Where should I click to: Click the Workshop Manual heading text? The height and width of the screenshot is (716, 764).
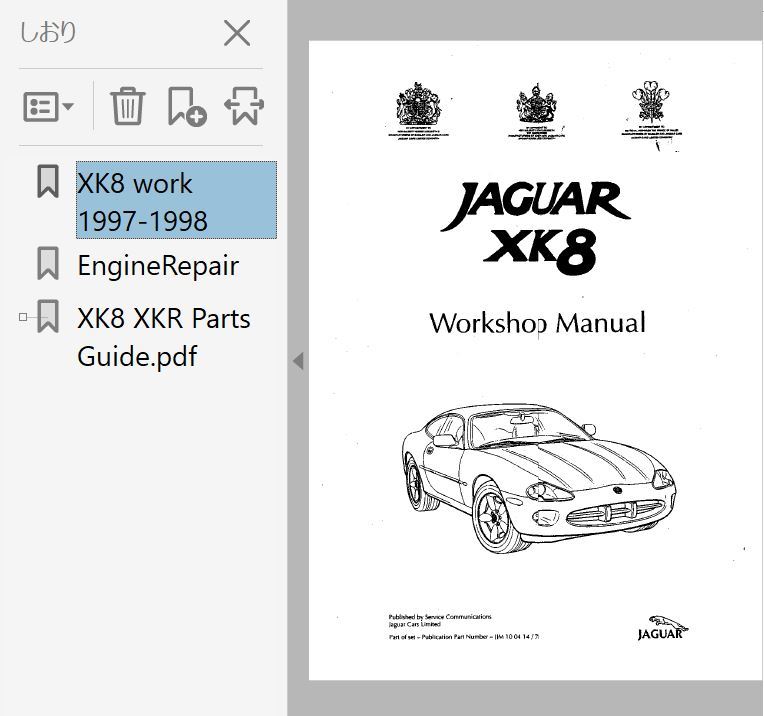pyautogui.click(x=537, y=323)
